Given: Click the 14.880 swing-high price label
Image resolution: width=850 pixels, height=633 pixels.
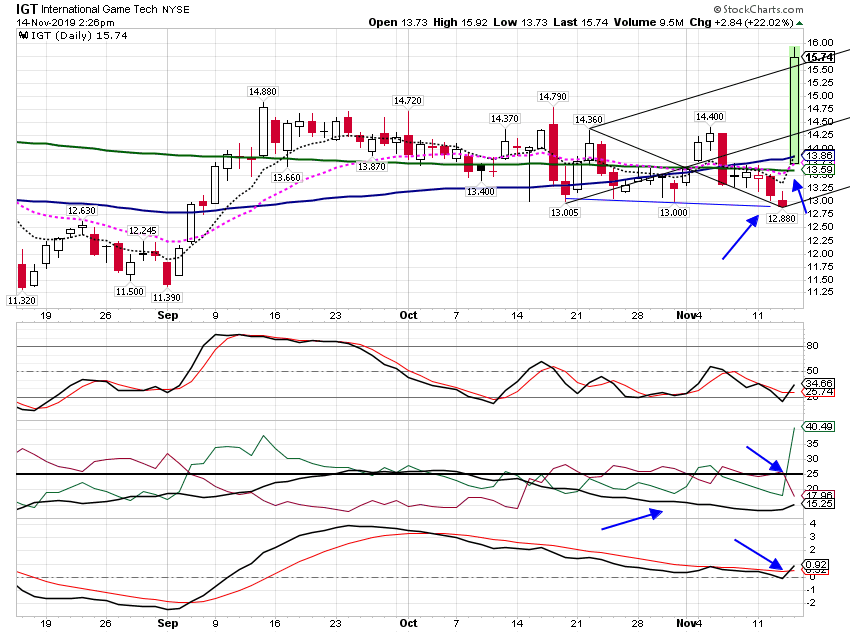Looking at the screenshot, I should [262, 92].
